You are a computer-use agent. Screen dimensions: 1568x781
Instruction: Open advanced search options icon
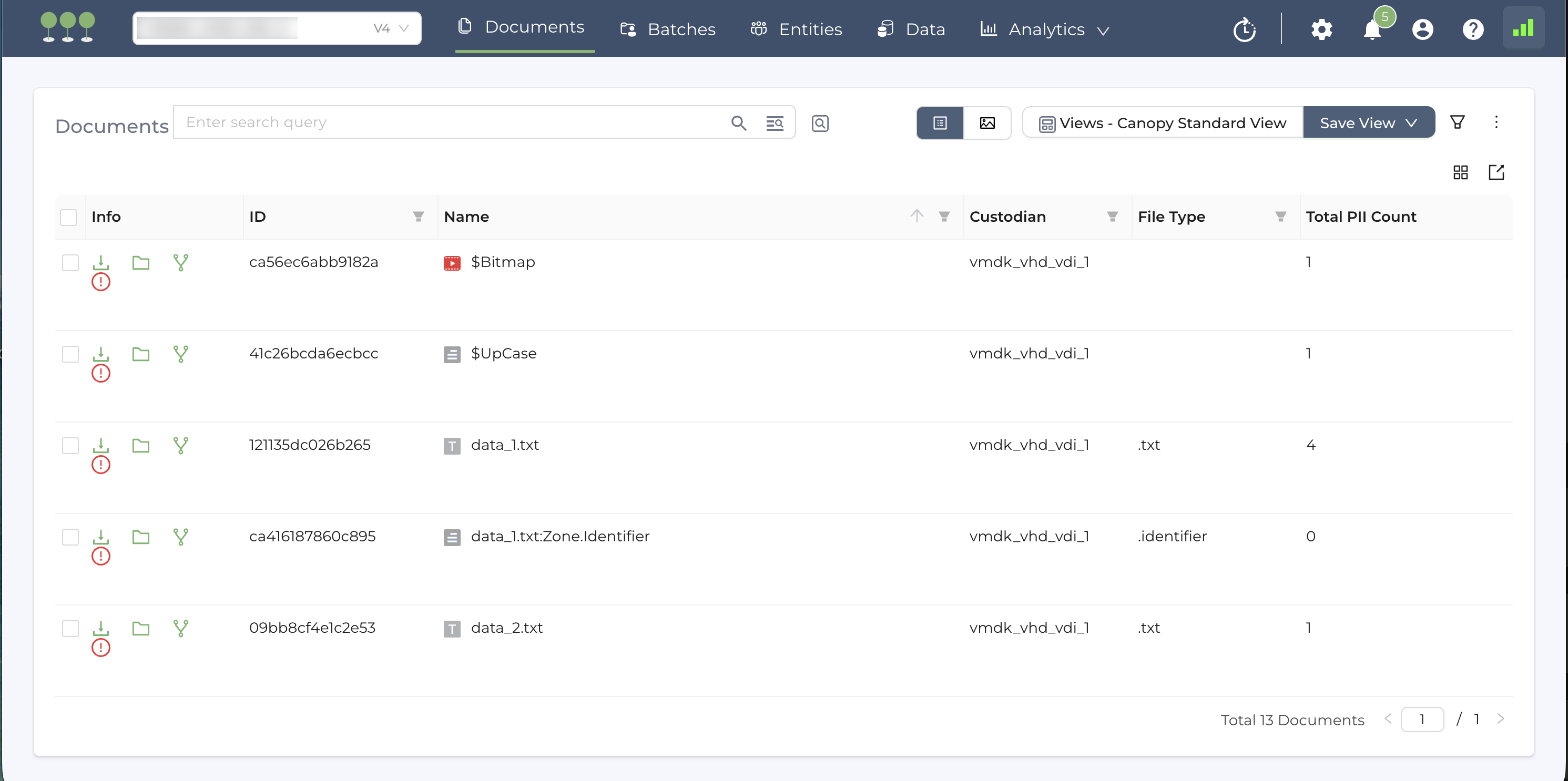(774, 123)
